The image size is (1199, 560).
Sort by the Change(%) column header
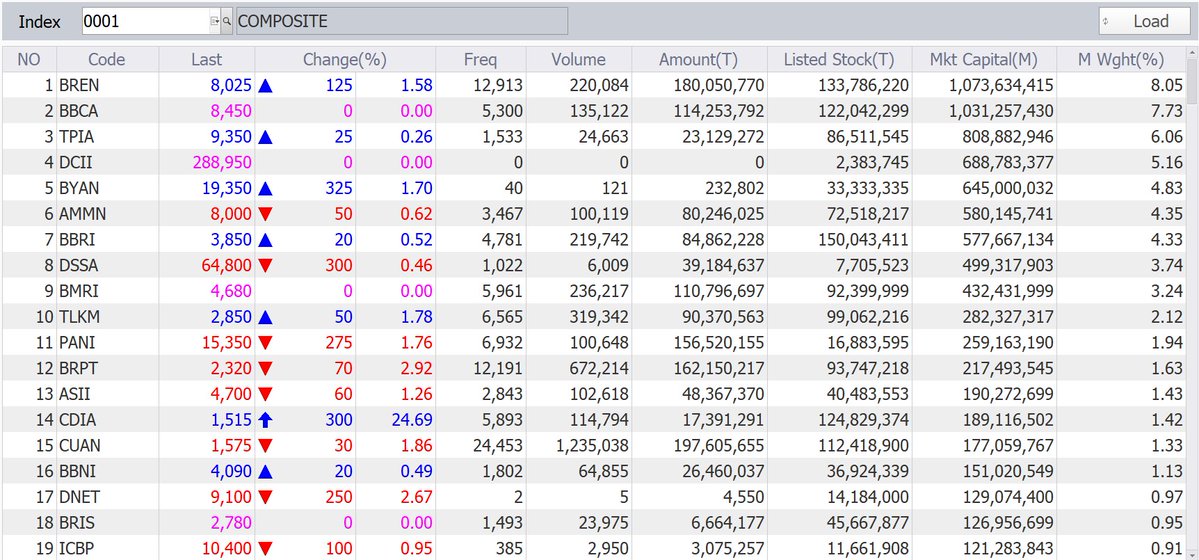pos(345,60)
